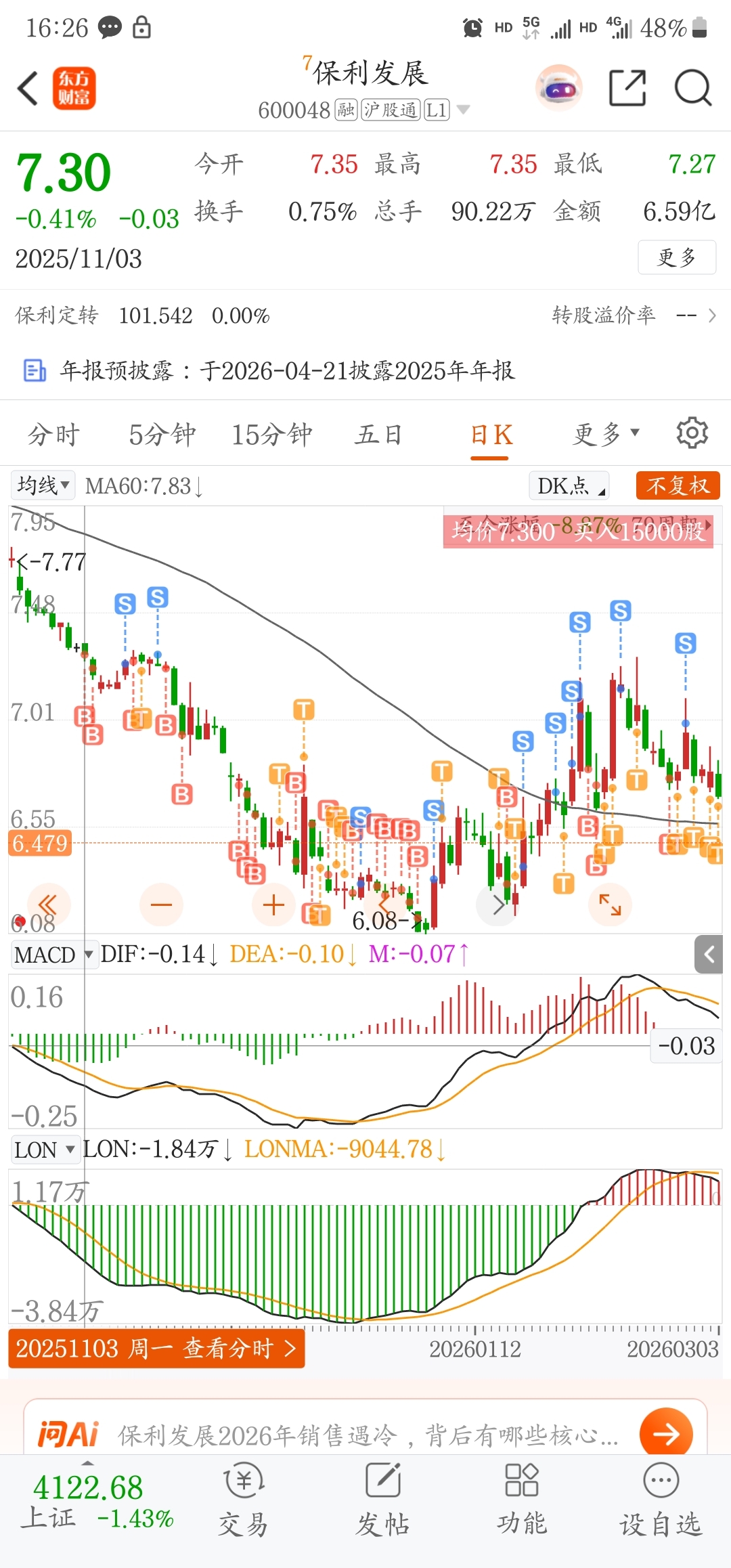The height and width of the screenshot is (1568, 731).
Task: Tap the 20260112 date axis label
Action: (x=475, y=1349)
